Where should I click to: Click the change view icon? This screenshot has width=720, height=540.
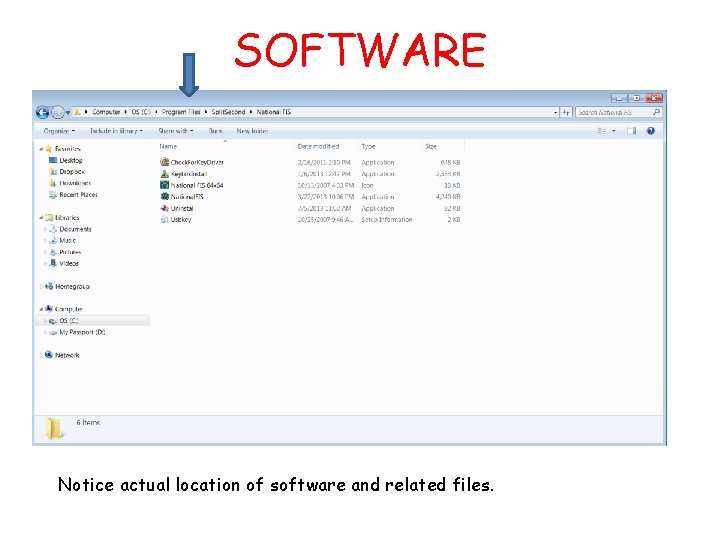click(602, 131)
